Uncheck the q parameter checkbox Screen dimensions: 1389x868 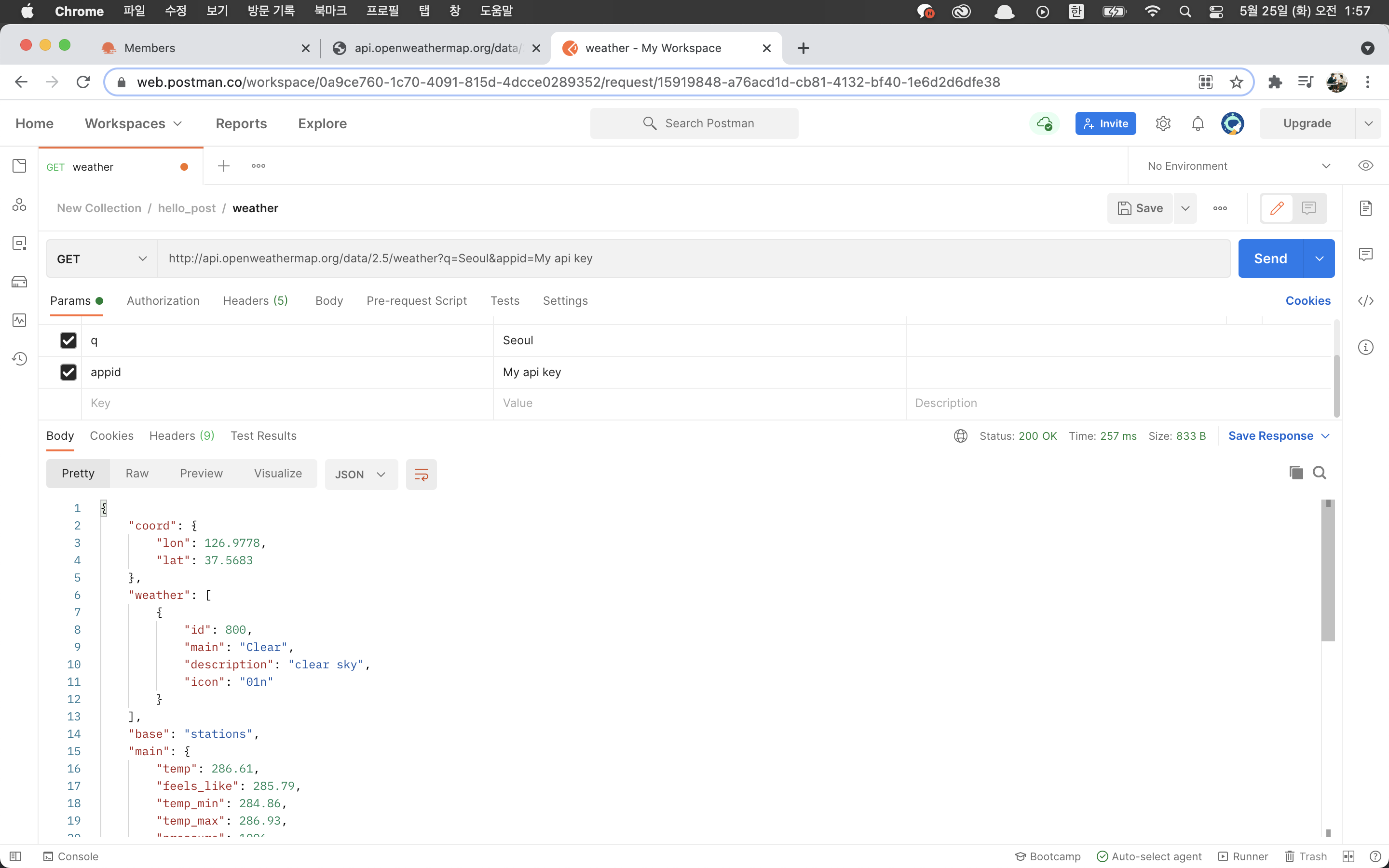pos(68,340)
